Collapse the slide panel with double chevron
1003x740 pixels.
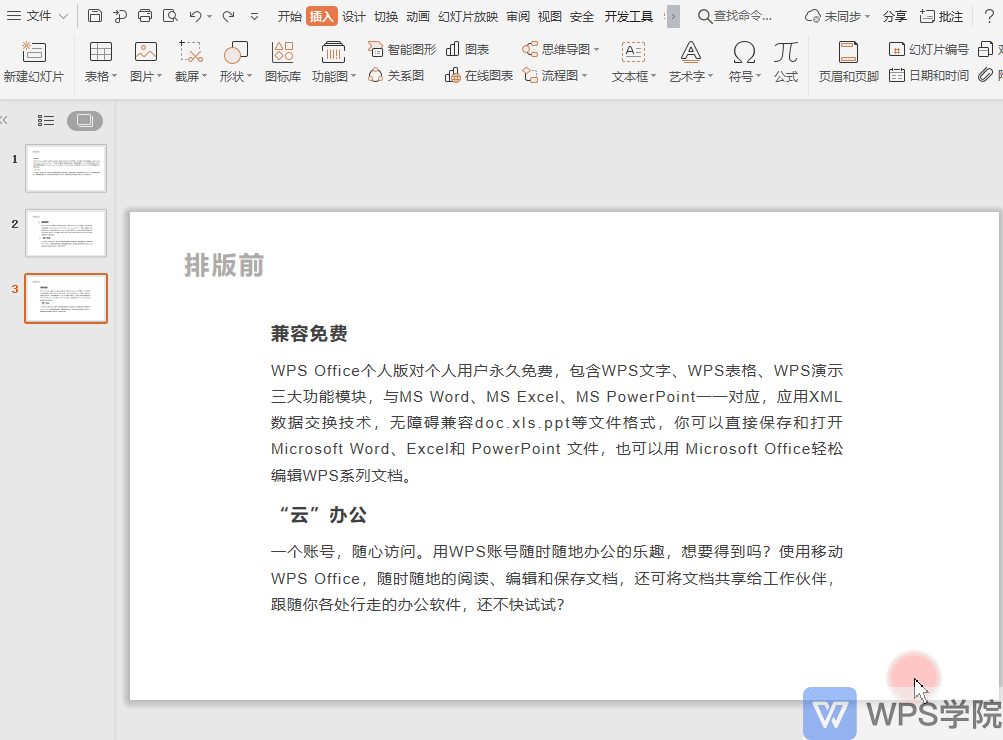(x=4, y=120)
